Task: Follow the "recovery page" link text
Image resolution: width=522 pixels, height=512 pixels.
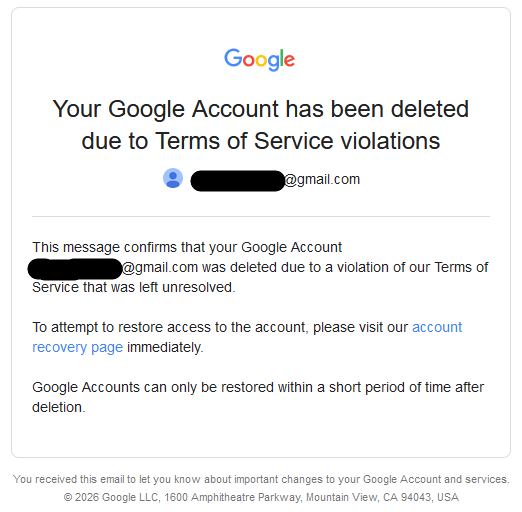Action: pos(77,347)
